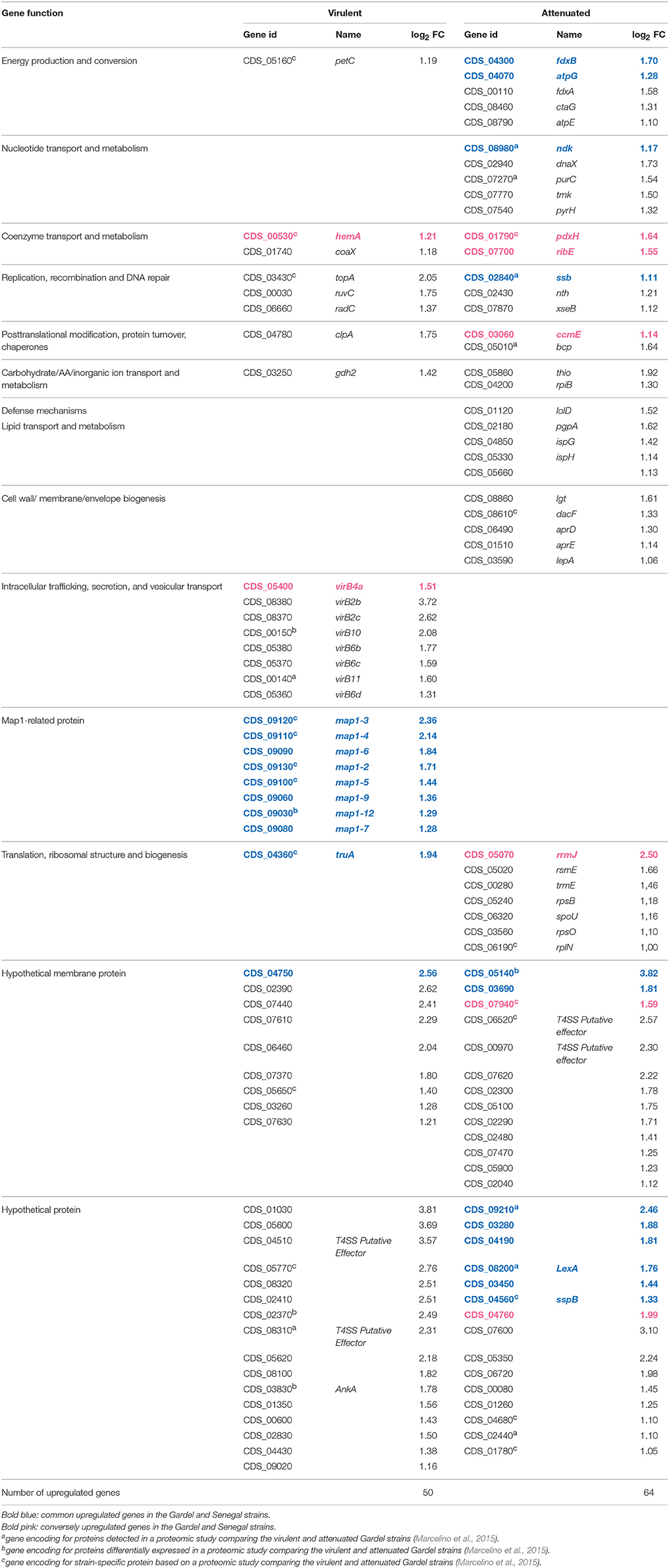Click log2 FC value 3.81
Screen dimensions: 669x1568
click(428, 1210)
